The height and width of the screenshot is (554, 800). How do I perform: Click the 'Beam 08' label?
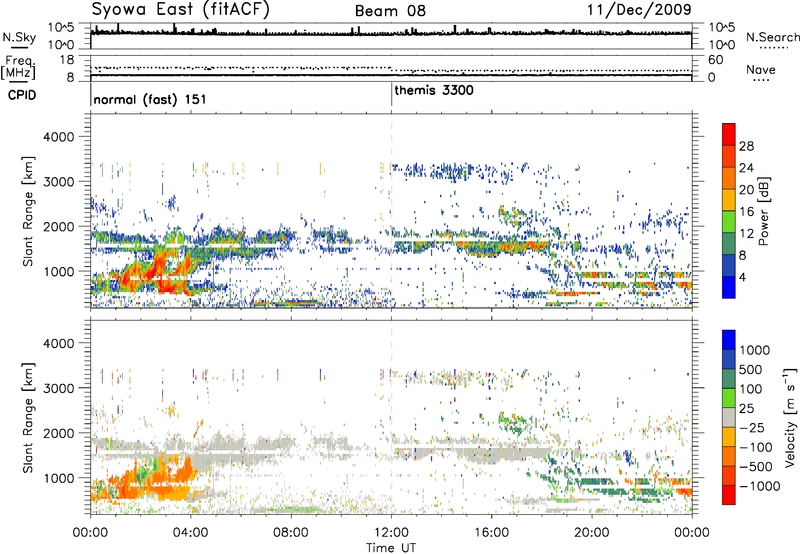(390, 11)
